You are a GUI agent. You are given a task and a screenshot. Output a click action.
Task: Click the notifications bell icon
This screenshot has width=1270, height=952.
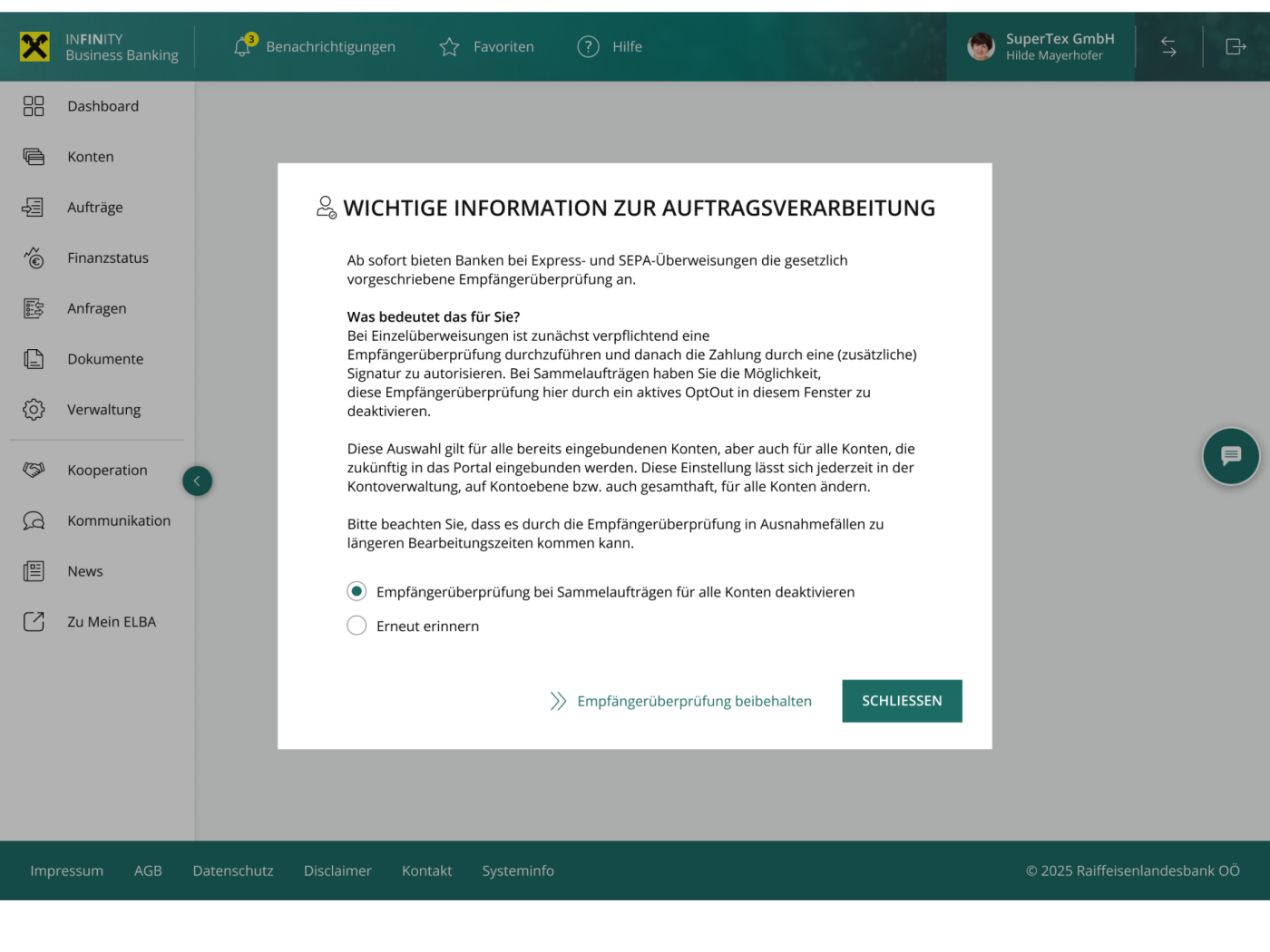pyautogui.click(x=242, y=46)
